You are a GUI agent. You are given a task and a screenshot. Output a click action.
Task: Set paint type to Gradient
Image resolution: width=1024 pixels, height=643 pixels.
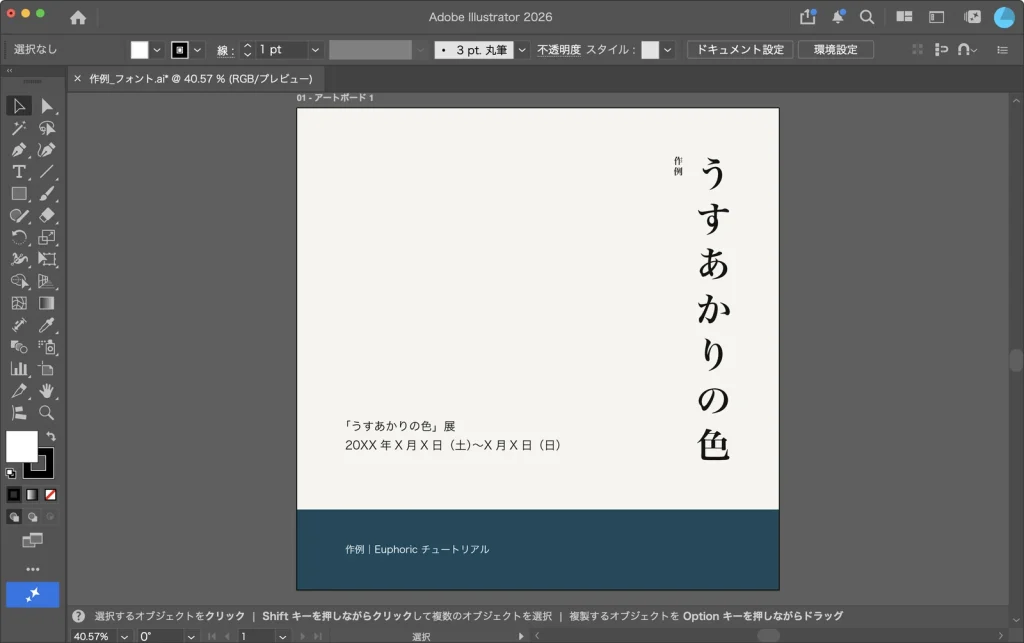(x=32, y=495)
